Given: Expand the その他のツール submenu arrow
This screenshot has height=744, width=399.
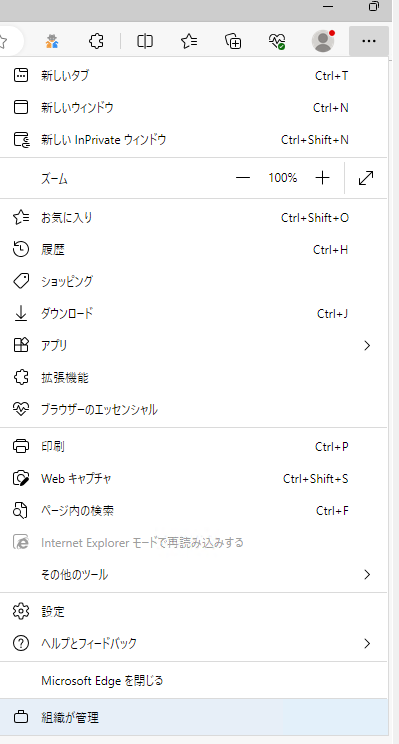Looking at the screenshot, I should coord(366,575).
